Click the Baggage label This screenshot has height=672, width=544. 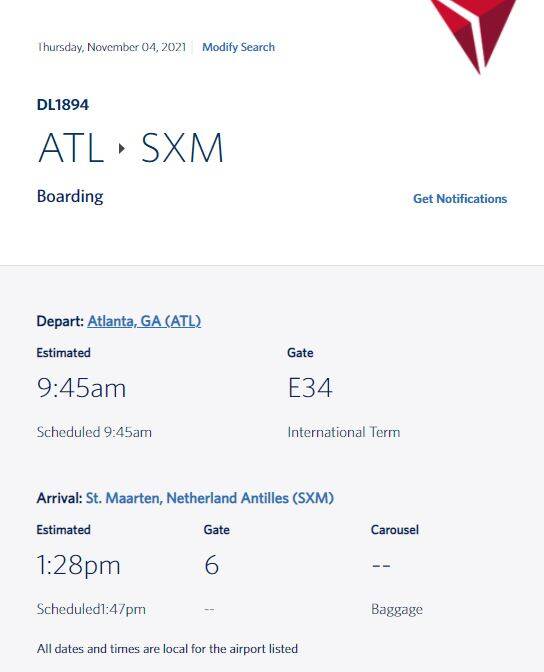point(397,609)
